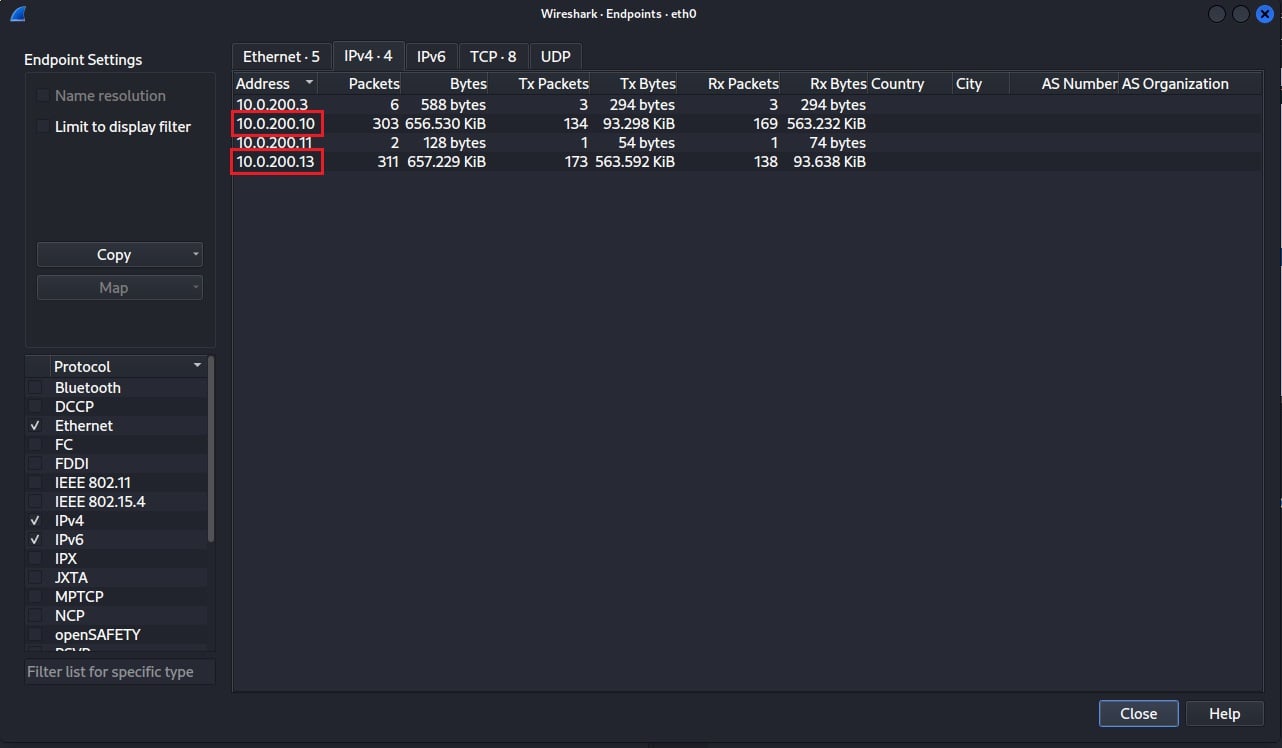The image size is (1282, 748).
Task: Sort by the Rx Packets column header
Action: pyautogui.click(x=729, y=84)
